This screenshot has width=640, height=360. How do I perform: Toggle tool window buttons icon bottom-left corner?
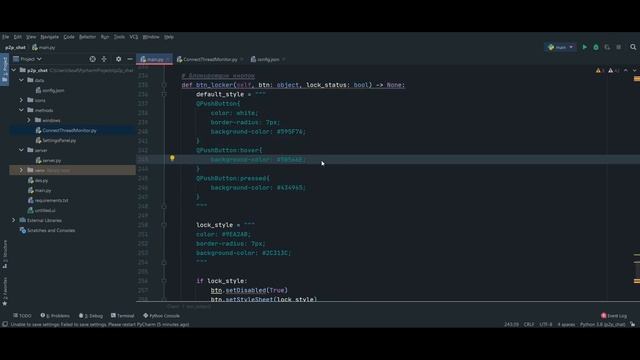click(5, 324)
